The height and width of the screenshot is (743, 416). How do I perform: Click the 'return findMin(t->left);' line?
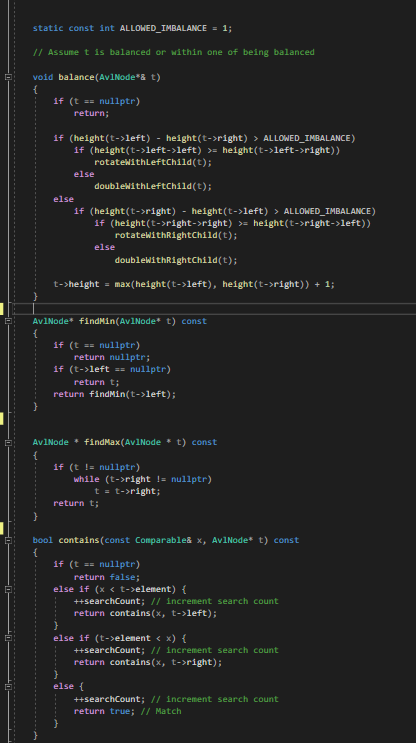(x=115, y=394)
